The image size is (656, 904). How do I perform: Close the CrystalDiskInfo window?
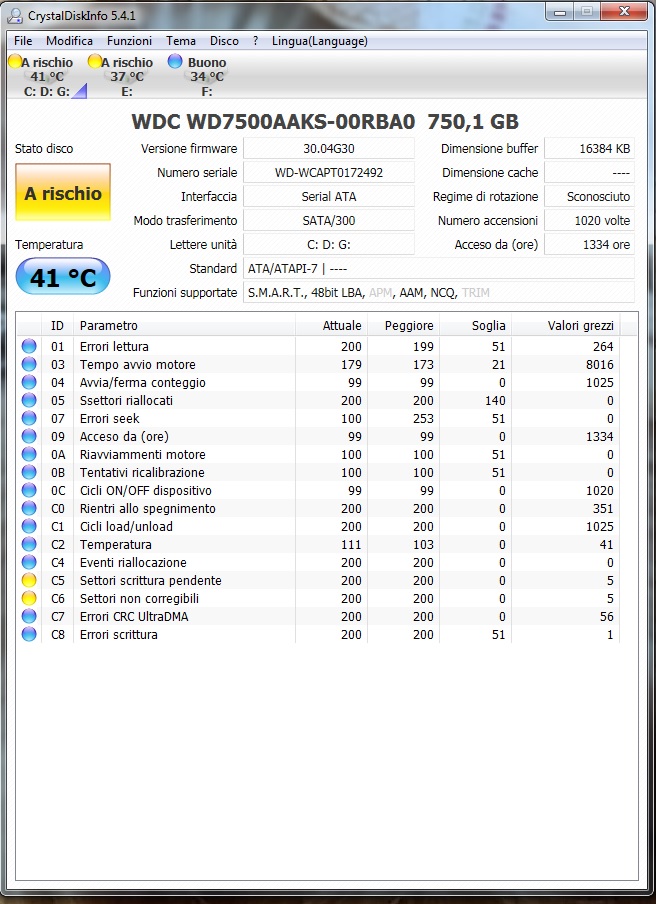(624, 12)
